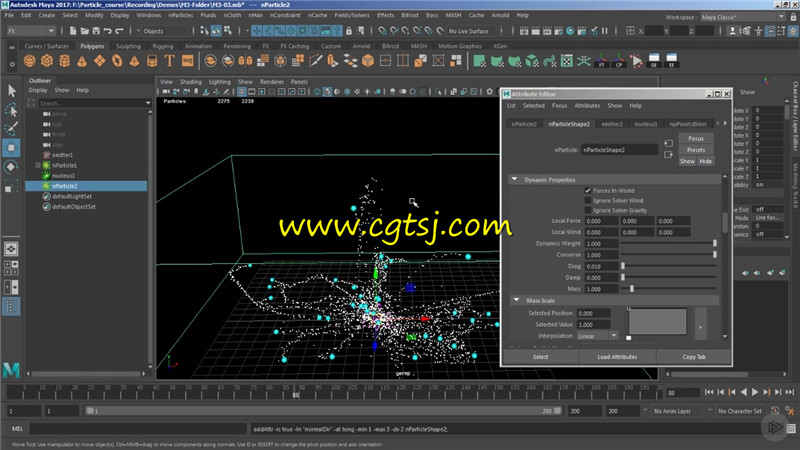Activate the Rotate tool in toolbox

12,167
